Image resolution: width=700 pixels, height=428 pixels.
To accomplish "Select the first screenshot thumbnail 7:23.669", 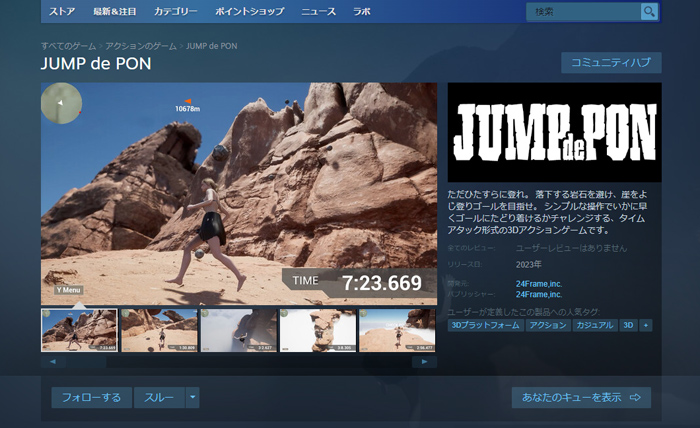I will [79, 330].
